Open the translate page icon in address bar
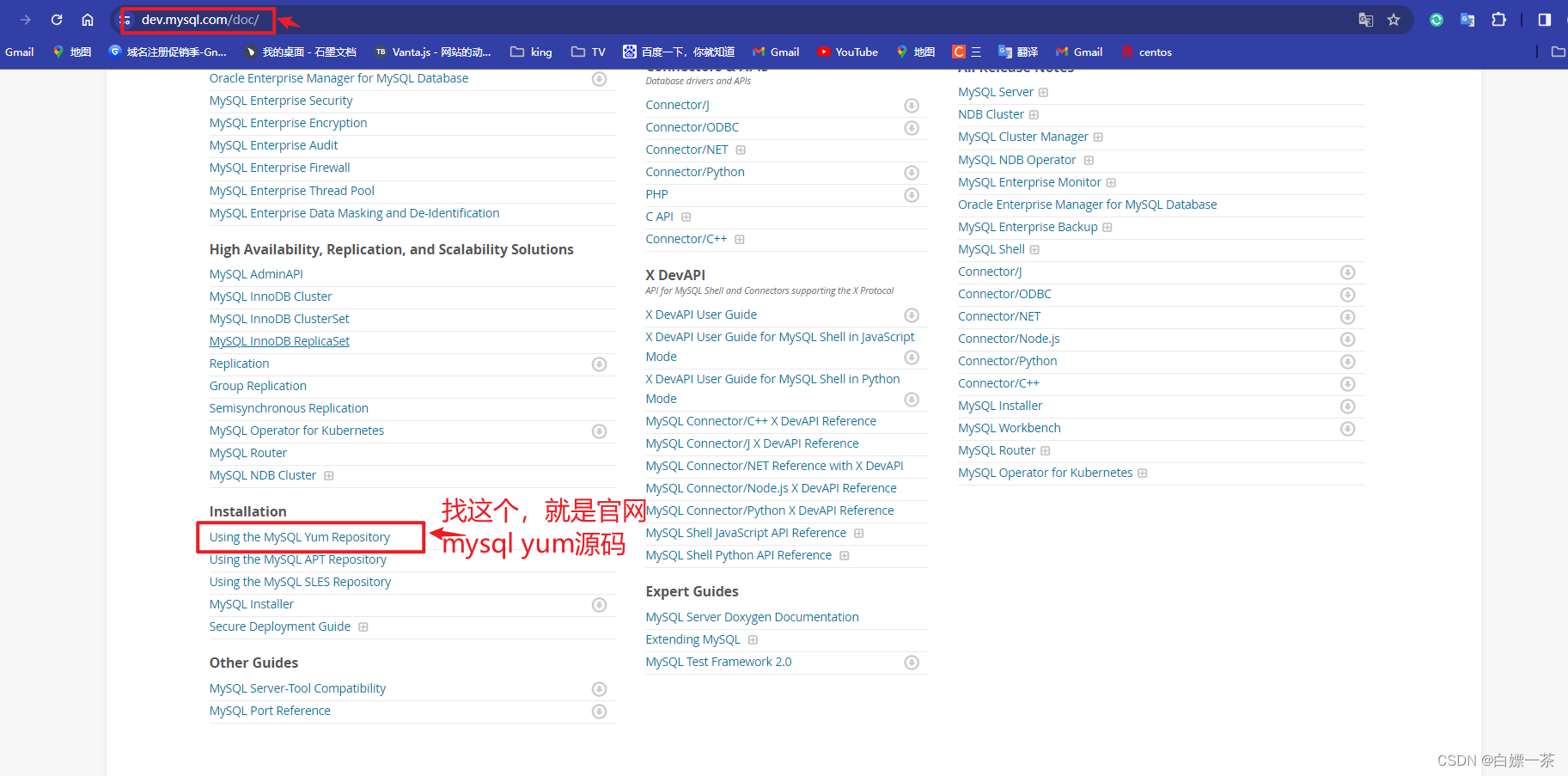Screen dimensions: 1568x776 (x=1365, y=20)
